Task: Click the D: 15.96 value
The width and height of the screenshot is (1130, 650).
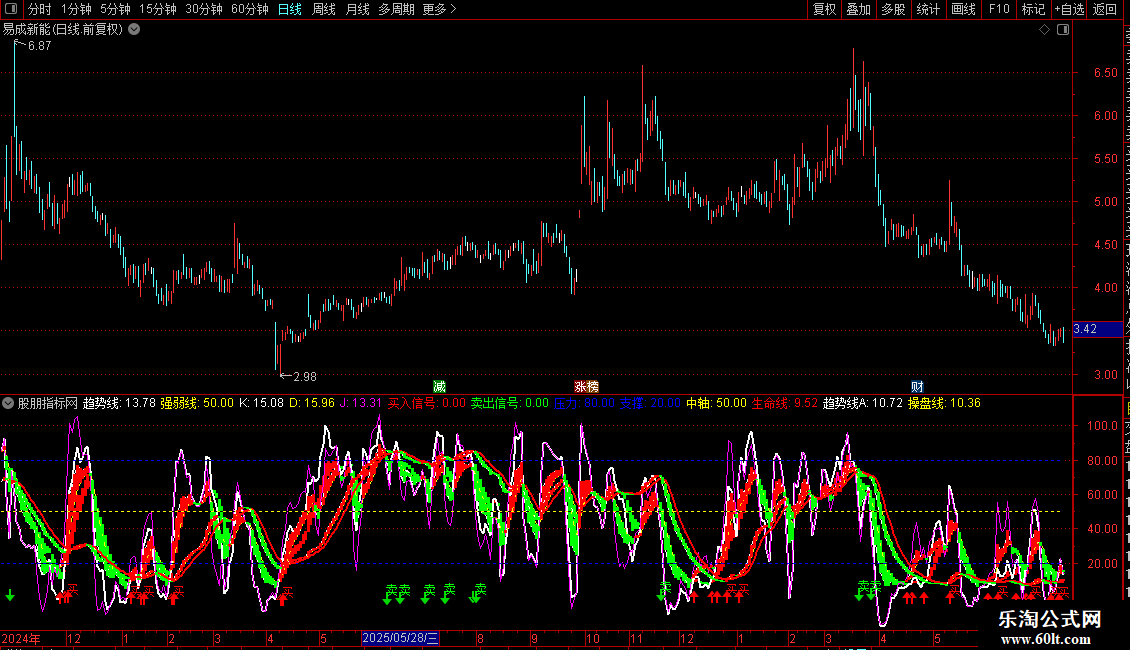Action: point(312,404)
